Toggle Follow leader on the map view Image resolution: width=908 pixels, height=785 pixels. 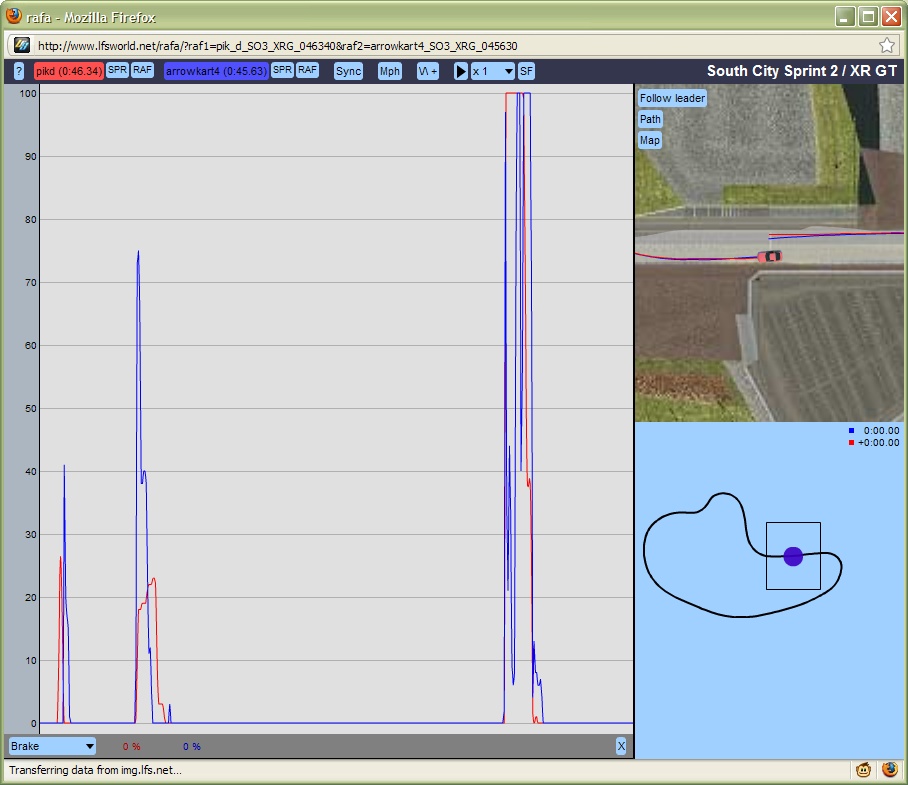pos(672,98)
